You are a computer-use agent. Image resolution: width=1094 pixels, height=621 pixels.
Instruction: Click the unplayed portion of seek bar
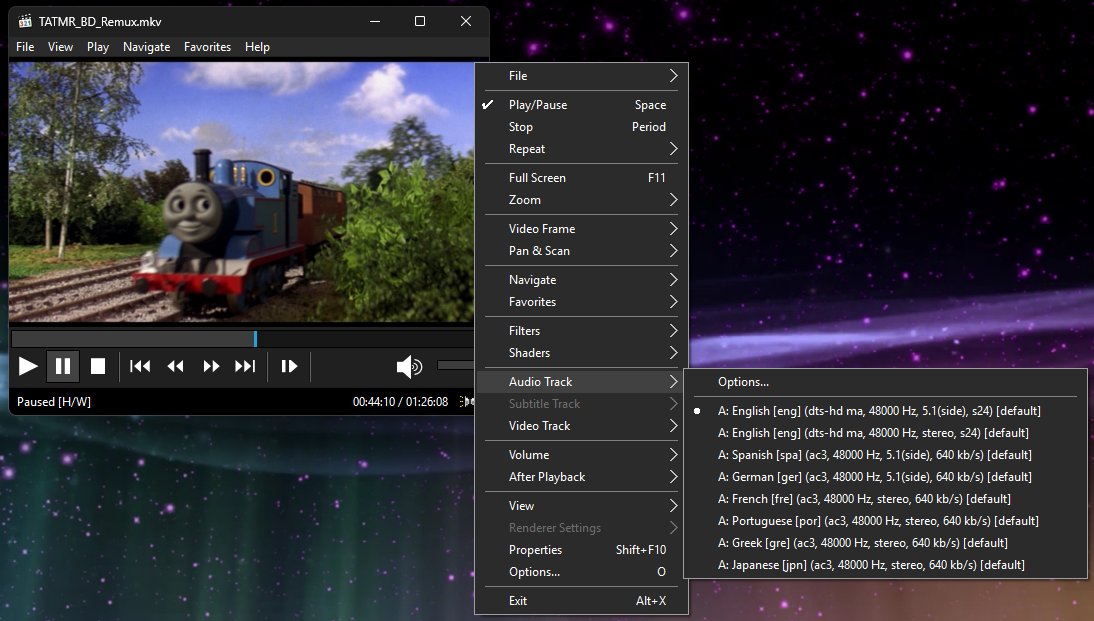(365, 338)
